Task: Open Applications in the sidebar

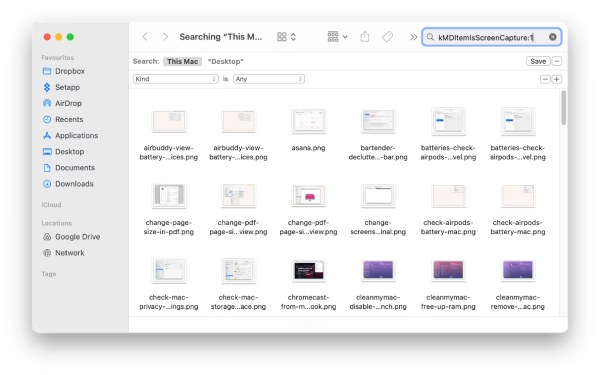Action: (70, 135)
